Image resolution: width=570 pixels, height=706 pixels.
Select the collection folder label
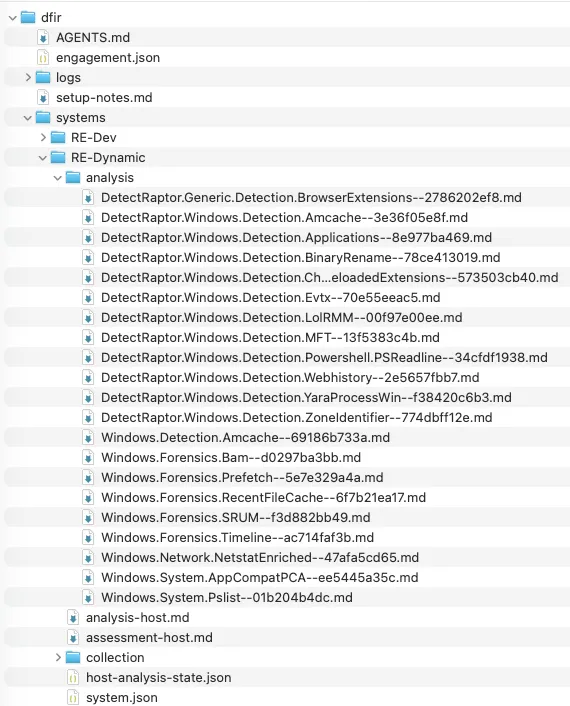coord(115,657)
